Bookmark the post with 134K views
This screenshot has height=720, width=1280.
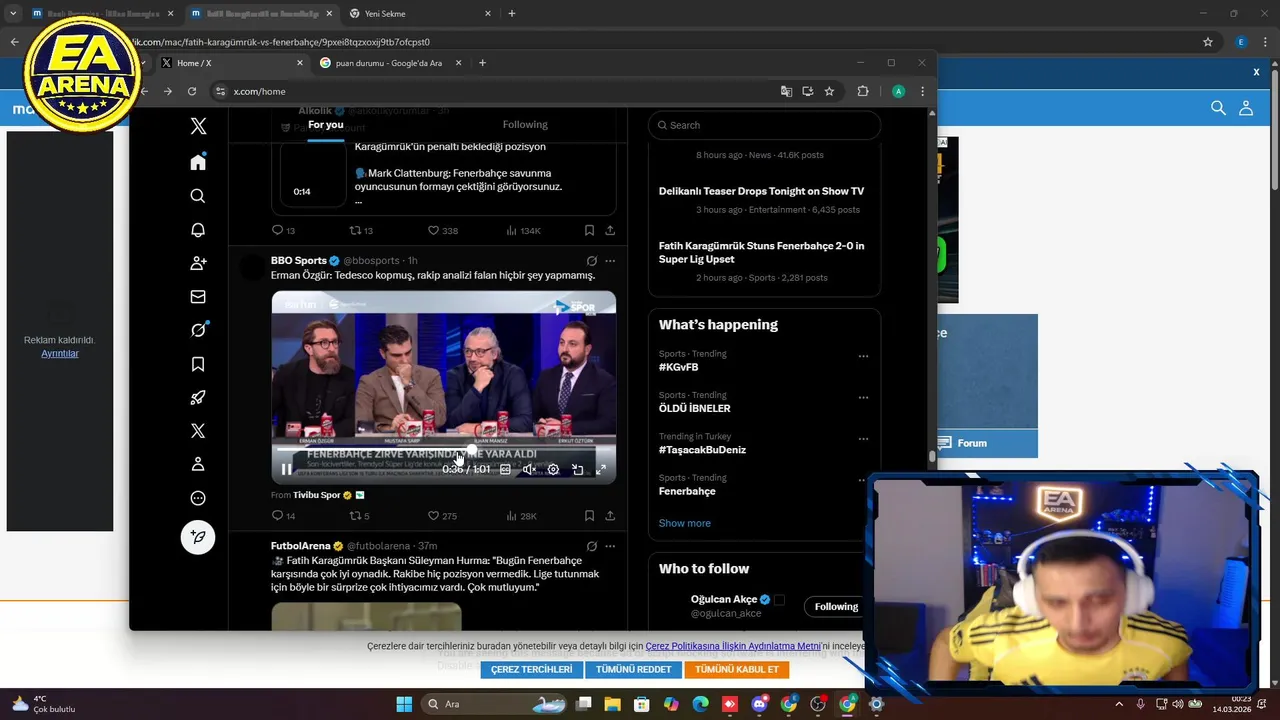589,230
